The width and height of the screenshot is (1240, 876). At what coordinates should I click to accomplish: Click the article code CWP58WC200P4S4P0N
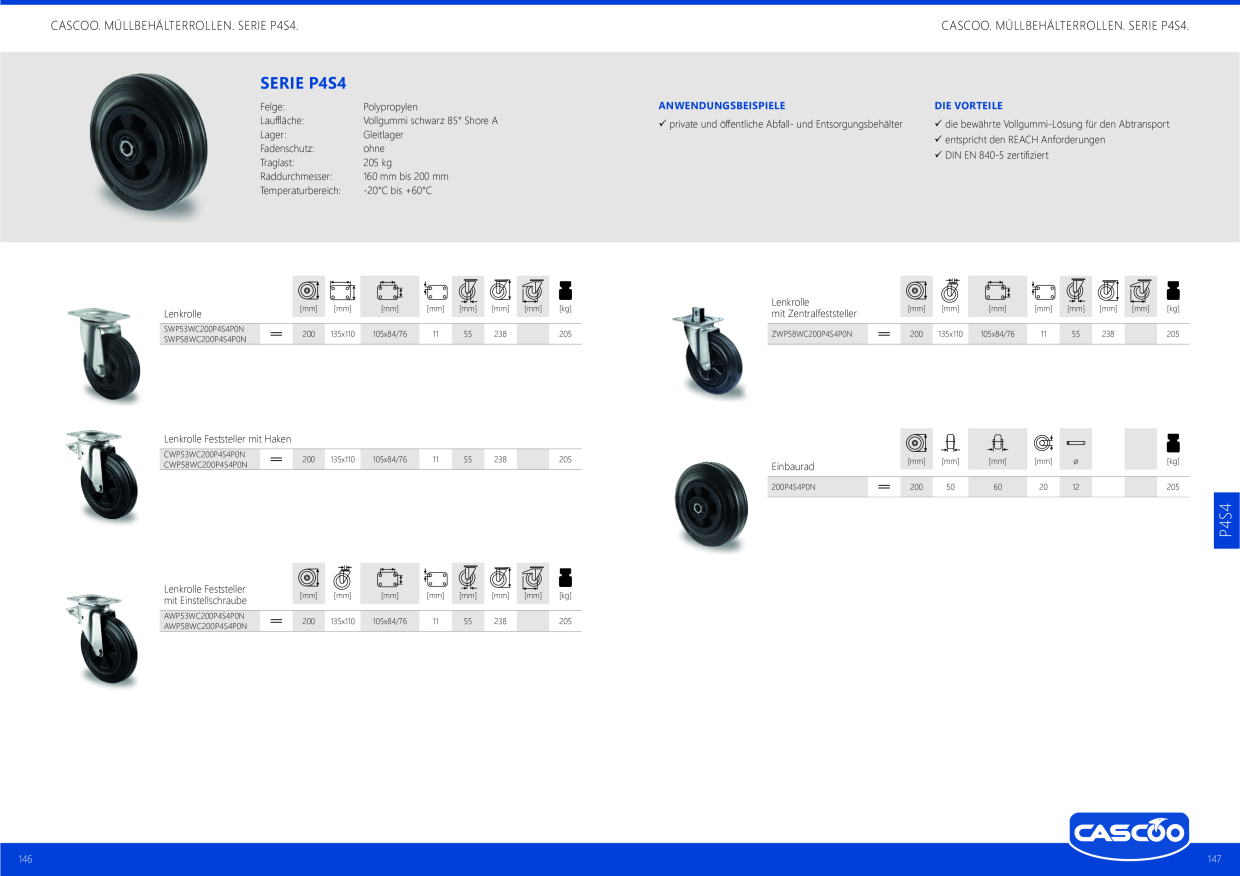point(205,464)
